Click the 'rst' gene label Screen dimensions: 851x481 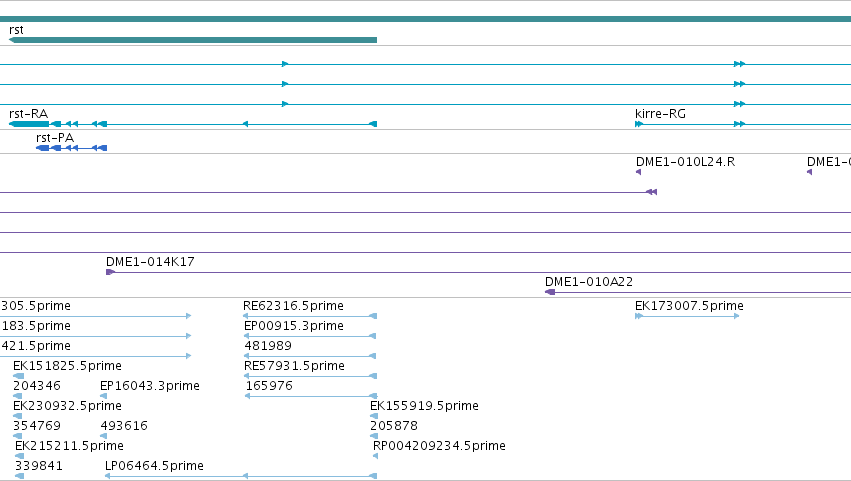(x=16, y=30)
